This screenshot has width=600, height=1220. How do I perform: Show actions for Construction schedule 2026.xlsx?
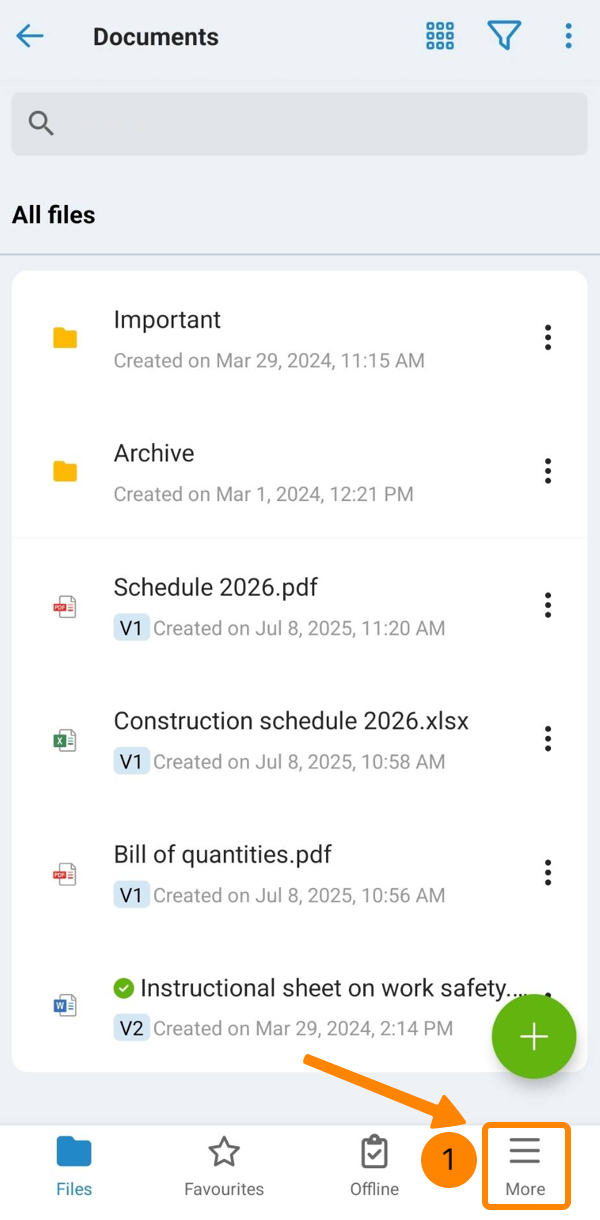click(548, 739)
